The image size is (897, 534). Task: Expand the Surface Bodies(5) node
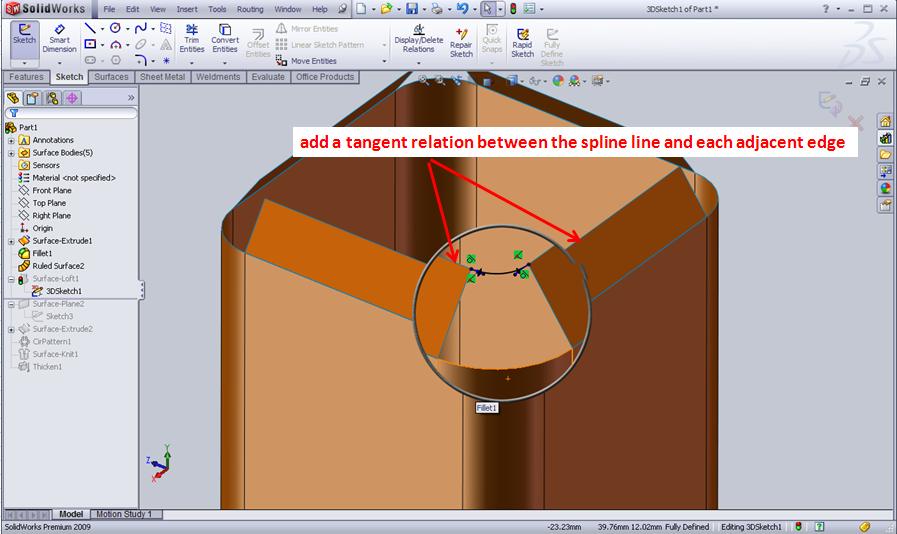point(11,153)
